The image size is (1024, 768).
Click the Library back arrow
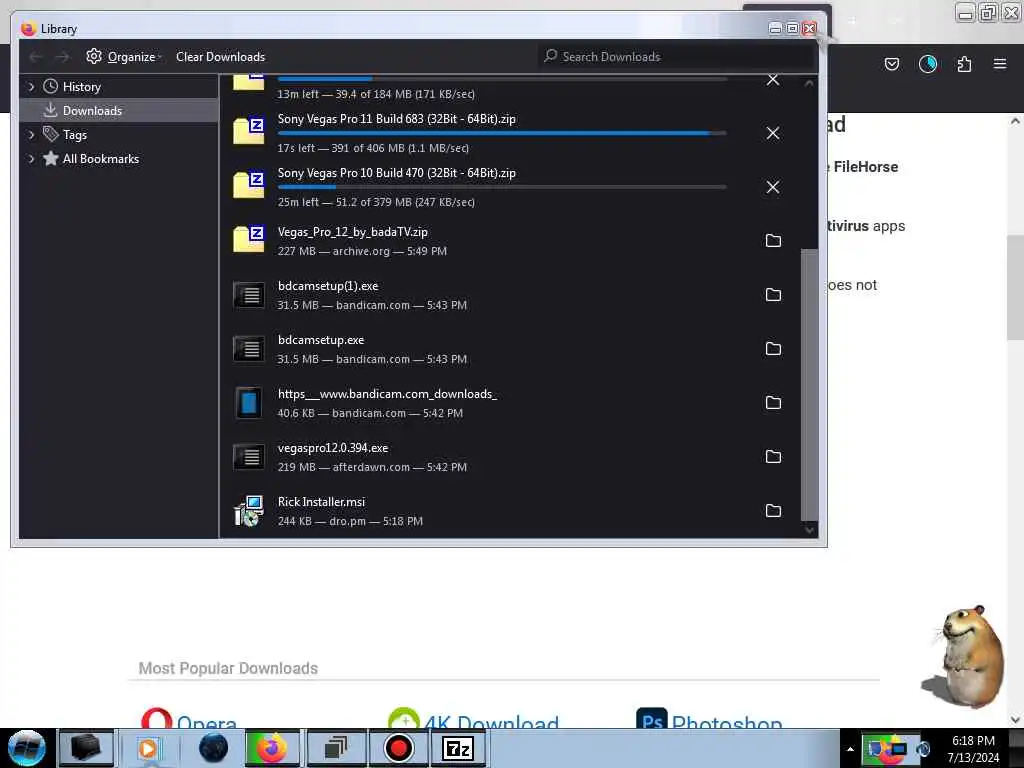[36, 57]
